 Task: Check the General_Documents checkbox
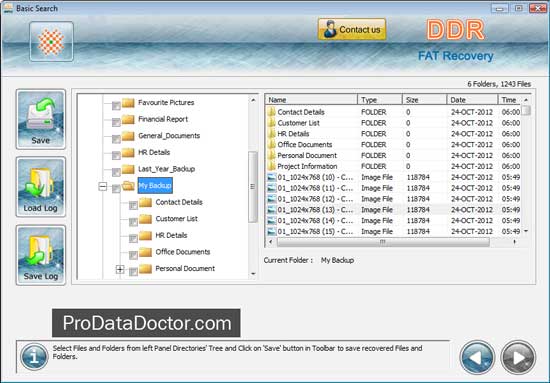tap(116, 139)
